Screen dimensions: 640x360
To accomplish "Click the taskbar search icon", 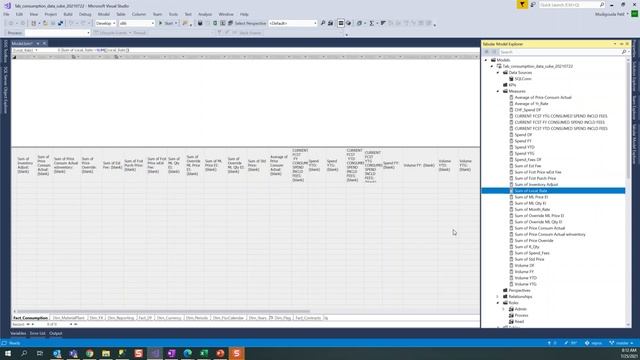I will pos(24,353).
